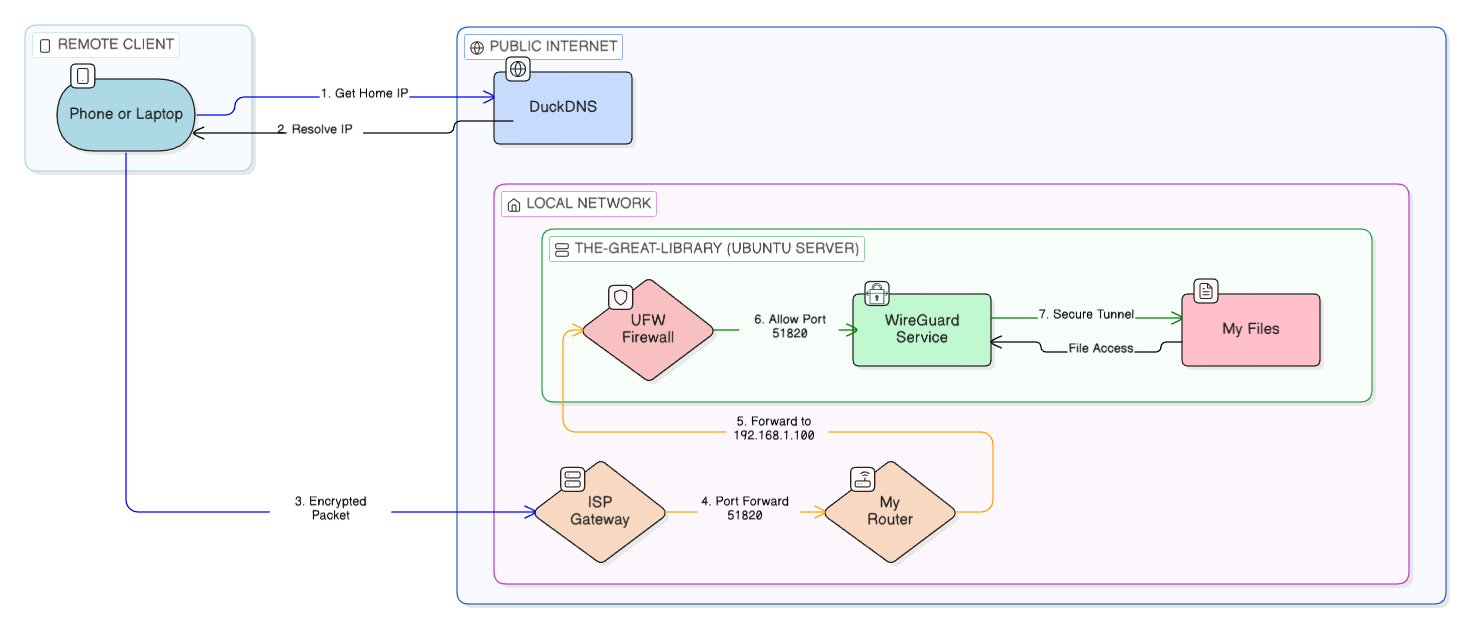Viewport: 1464px width, 622px height.
Task: Click the document icon above My Files
Action: tap(1206, 290)
